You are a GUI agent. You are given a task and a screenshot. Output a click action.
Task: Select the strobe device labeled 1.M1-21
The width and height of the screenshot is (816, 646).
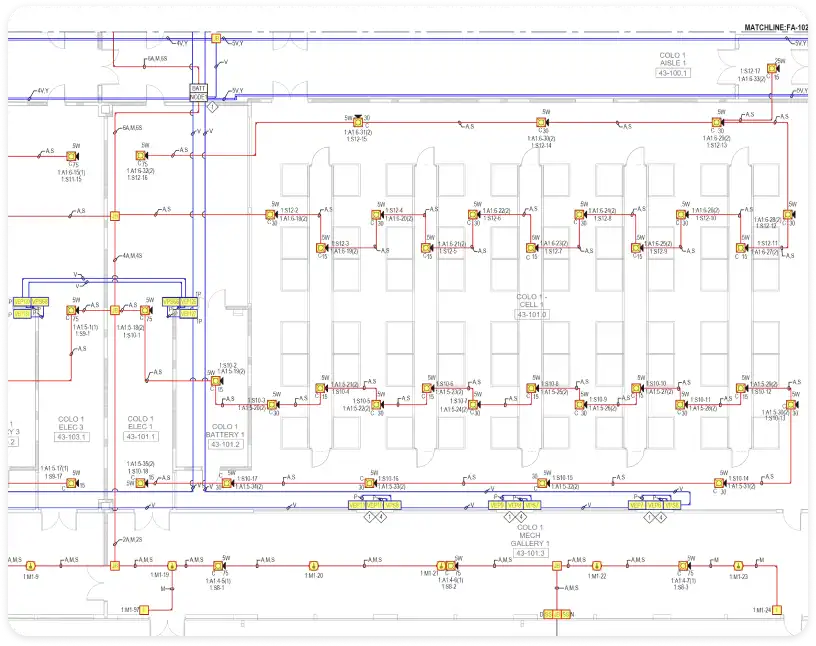pos(440,565)
